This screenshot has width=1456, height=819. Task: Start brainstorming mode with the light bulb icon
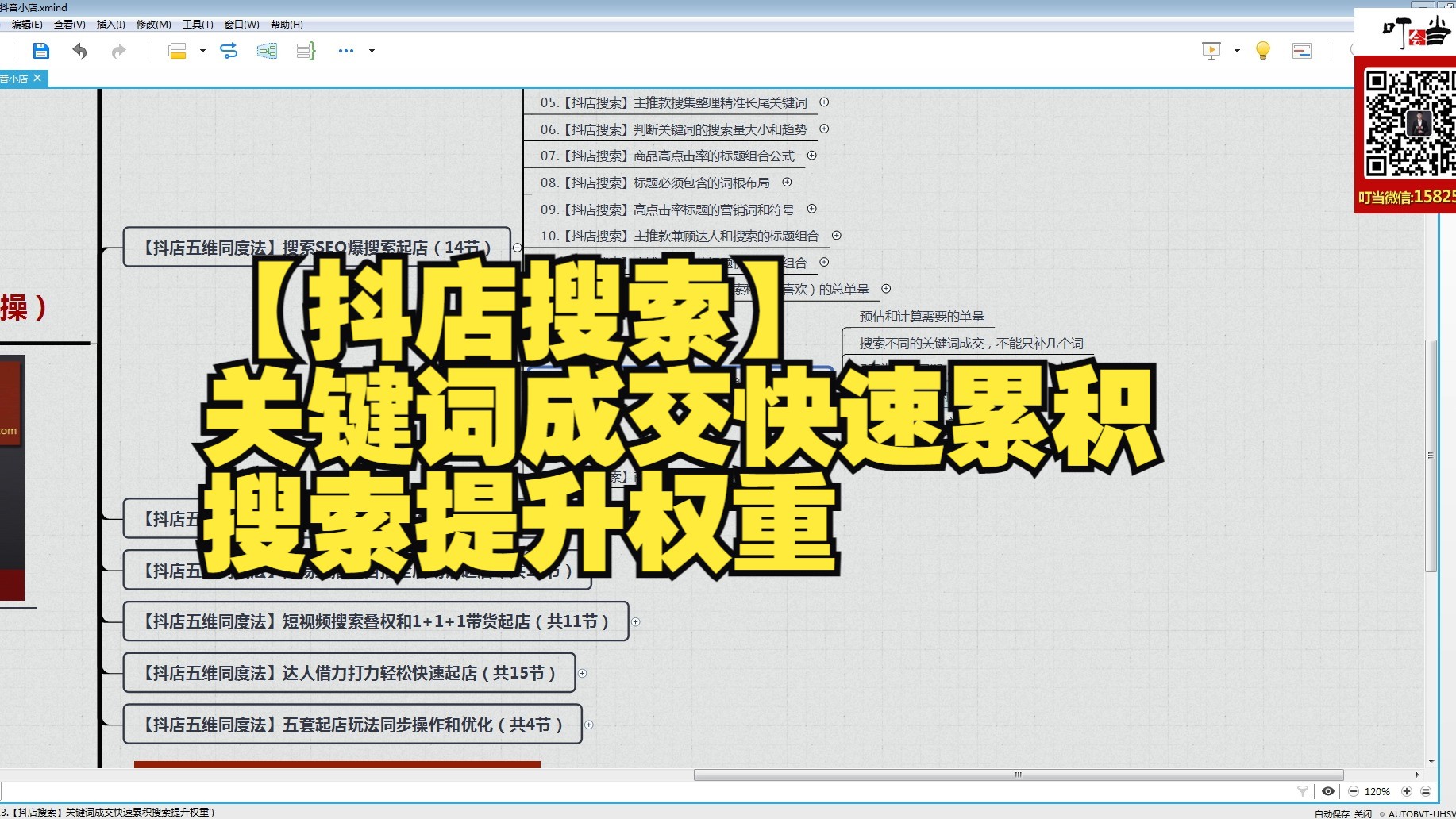(1263, 51)
